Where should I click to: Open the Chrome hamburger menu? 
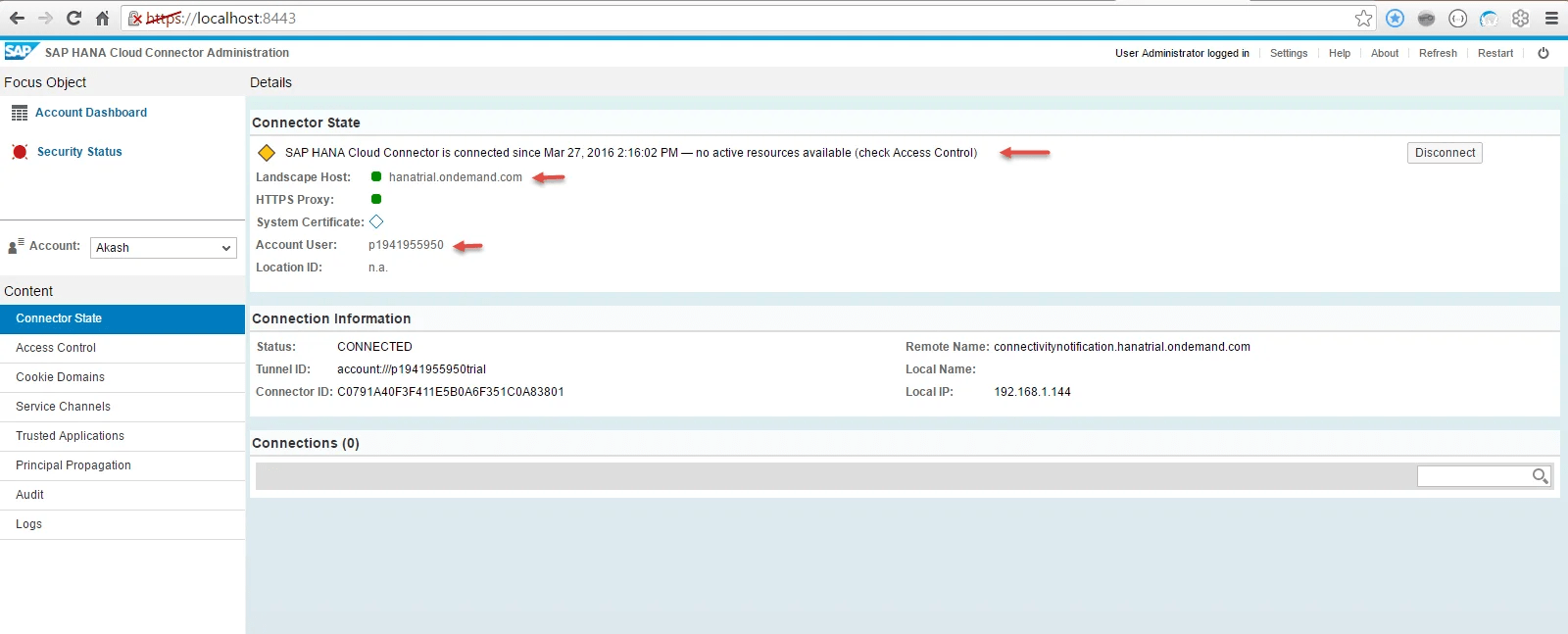(x=1551, y=18)
